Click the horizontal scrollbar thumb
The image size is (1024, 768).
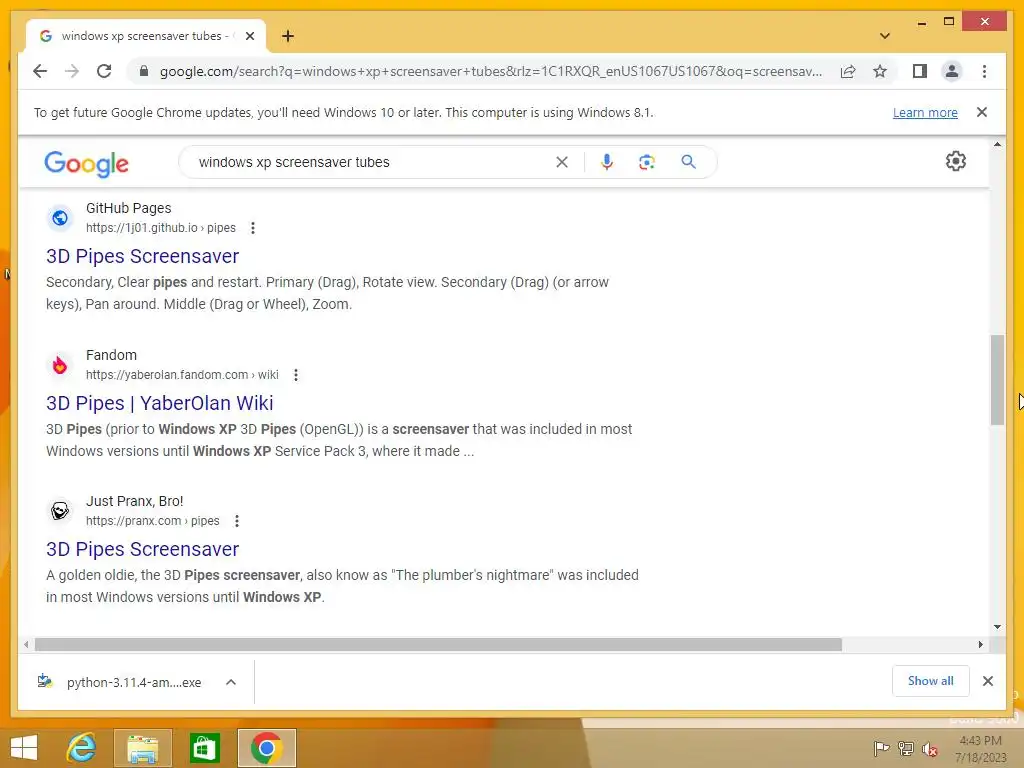pos(438,645)
